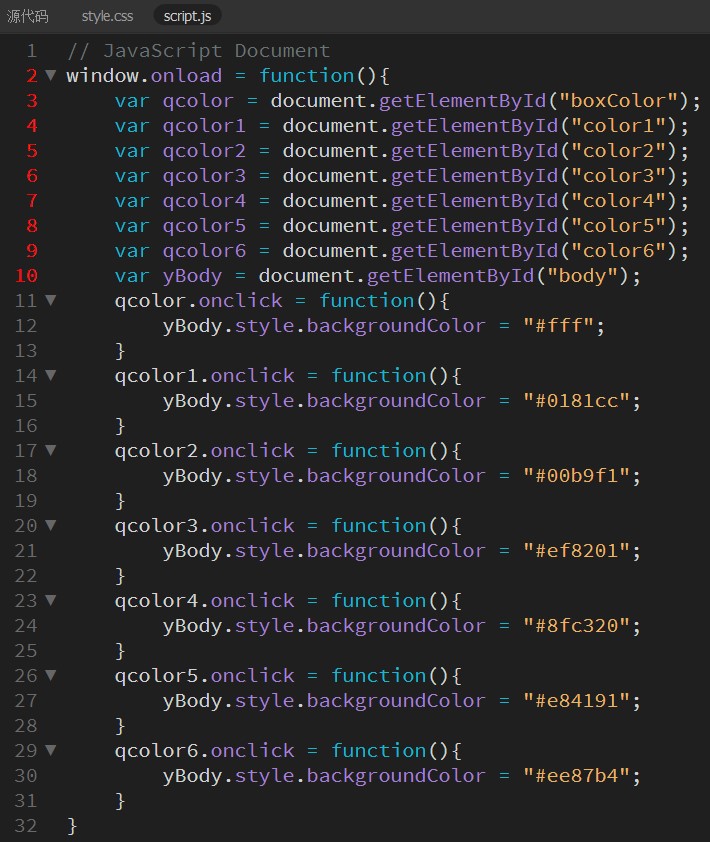Click the "#e84191" color value
The width and height of the screenshot is (710, 842).
[x=576, y=701]
